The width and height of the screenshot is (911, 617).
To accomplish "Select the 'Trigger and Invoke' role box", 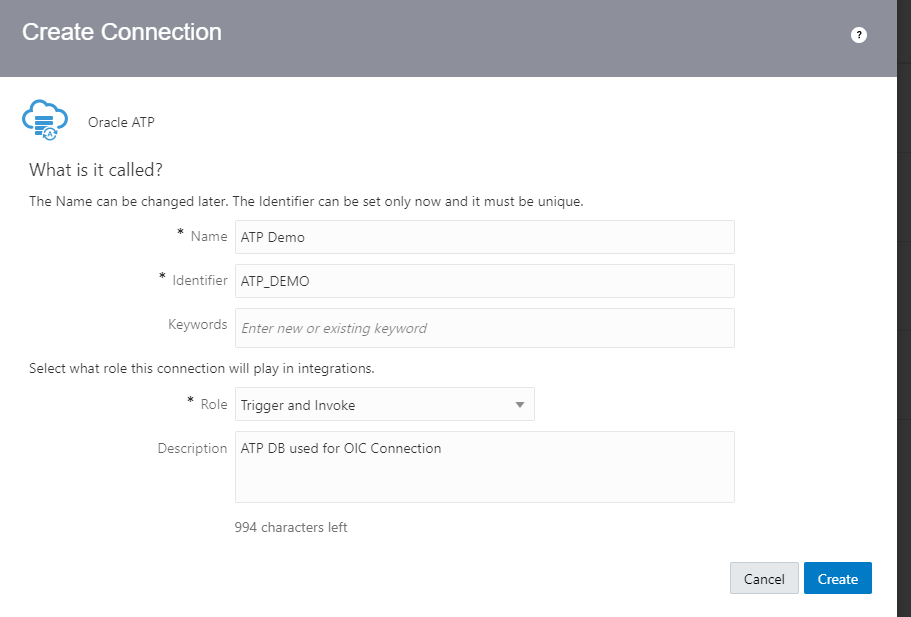I will tap(375, 405).
